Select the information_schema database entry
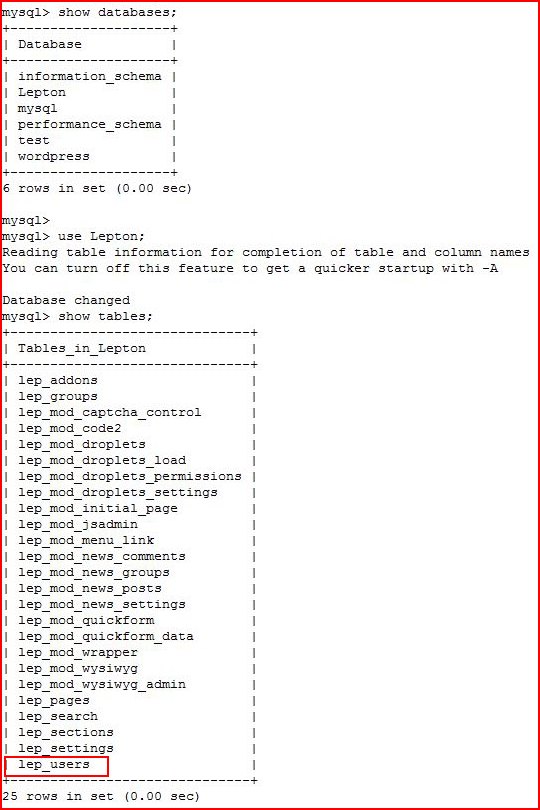 pyautogui.click(x=90, y=76)
